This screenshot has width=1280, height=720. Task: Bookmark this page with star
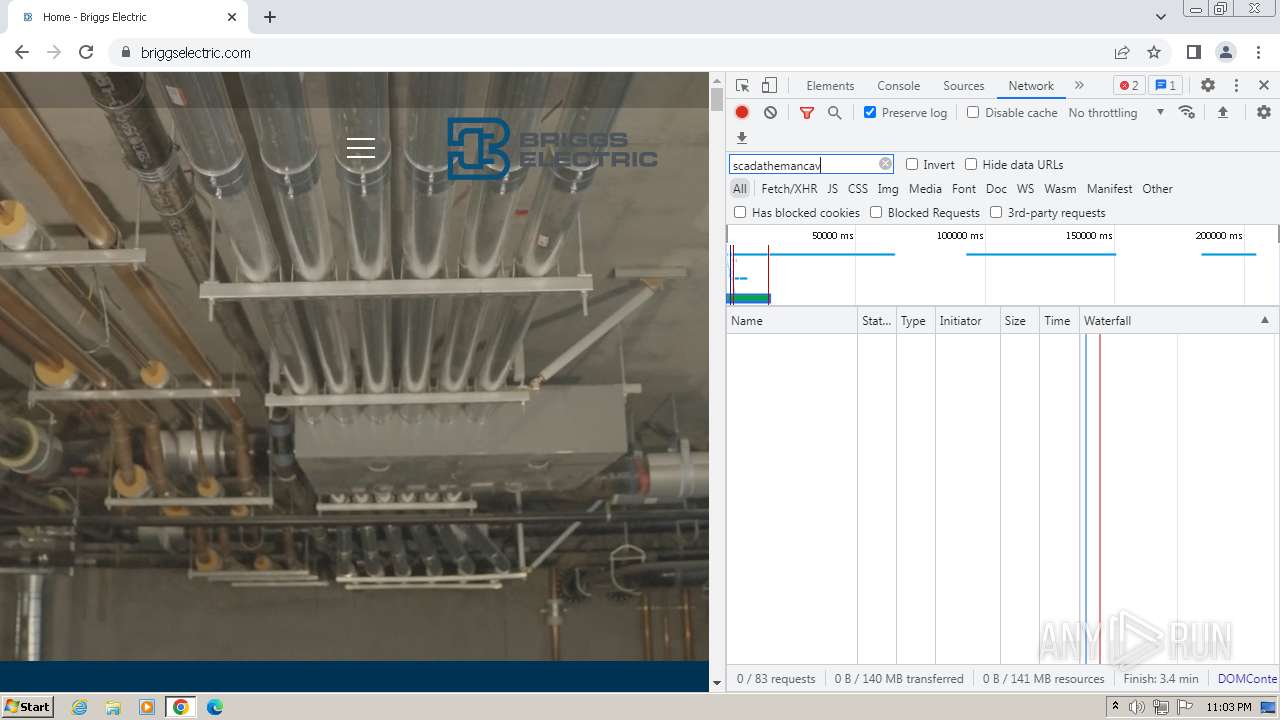(1154, 53)
